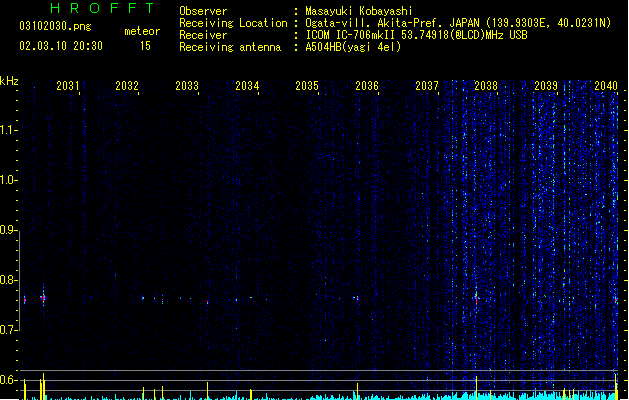Click the 0.9 kHz axis label
The image size is (629, 400).
tap(8, 230)
